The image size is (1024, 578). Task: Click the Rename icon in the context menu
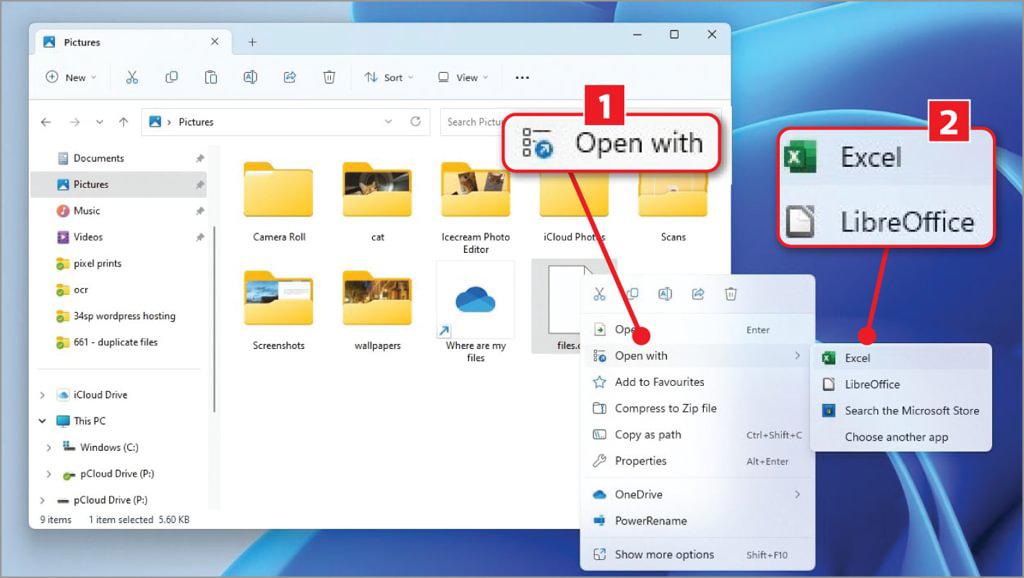click(665, 295)
